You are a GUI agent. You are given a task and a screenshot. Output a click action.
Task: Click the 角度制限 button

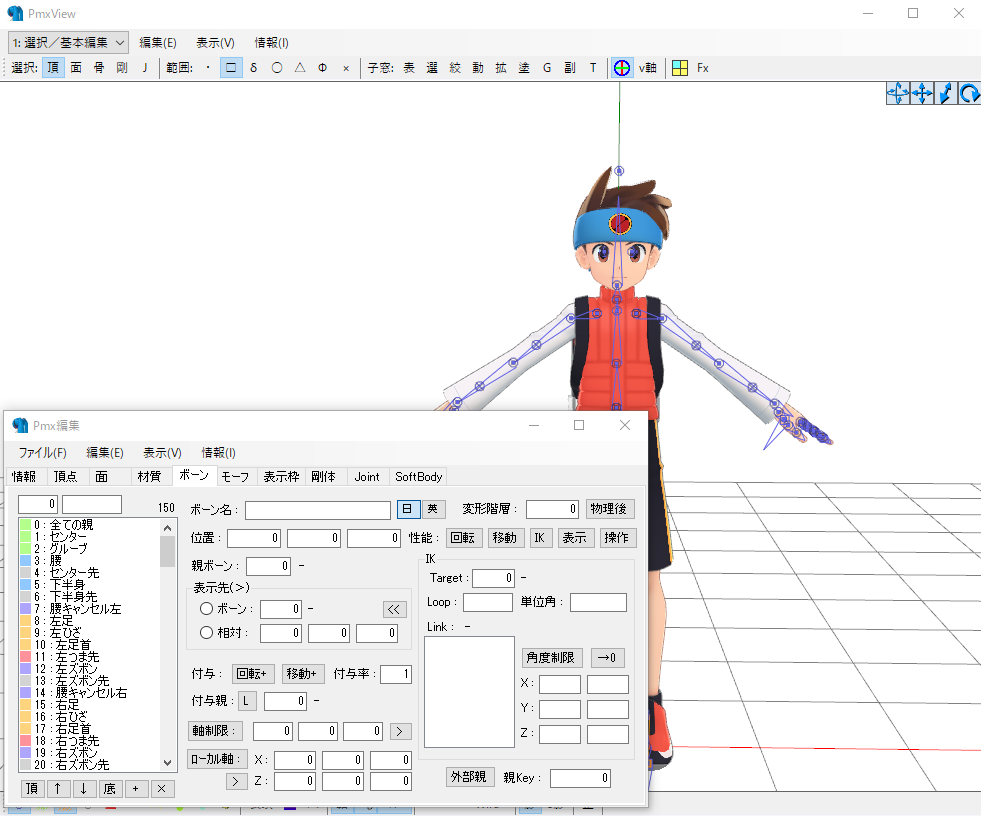point(551,658)
